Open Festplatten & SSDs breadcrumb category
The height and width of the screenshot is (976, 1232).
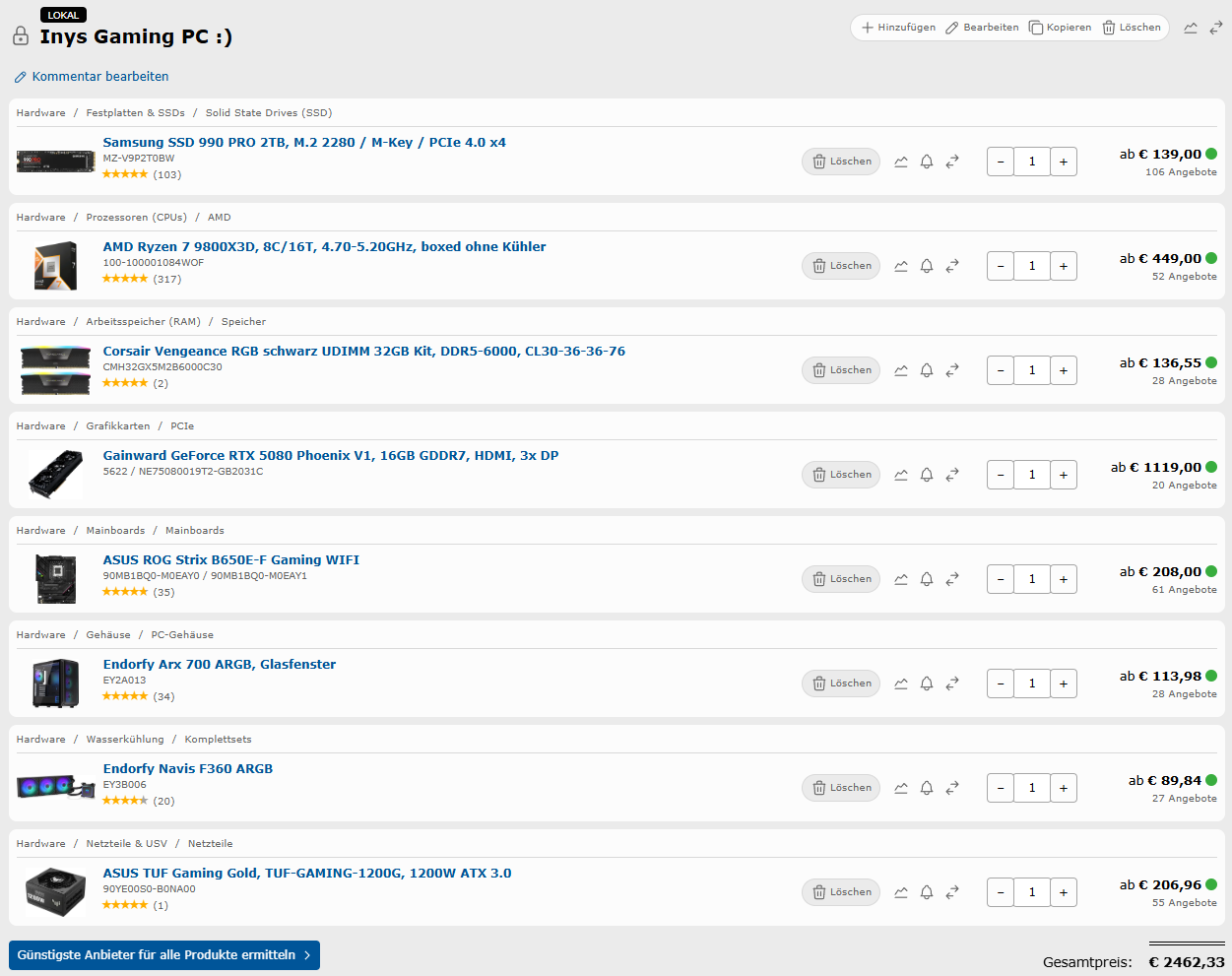[135, 113]
